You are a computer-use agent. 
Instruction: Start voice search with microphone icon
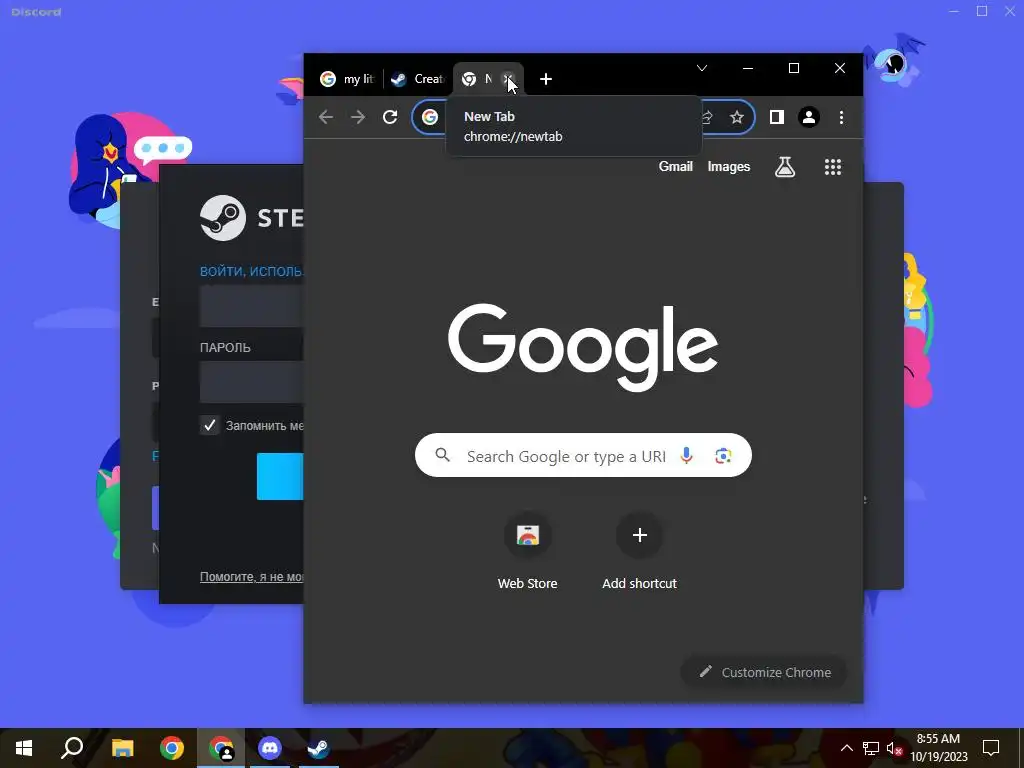tap(686, 455)
